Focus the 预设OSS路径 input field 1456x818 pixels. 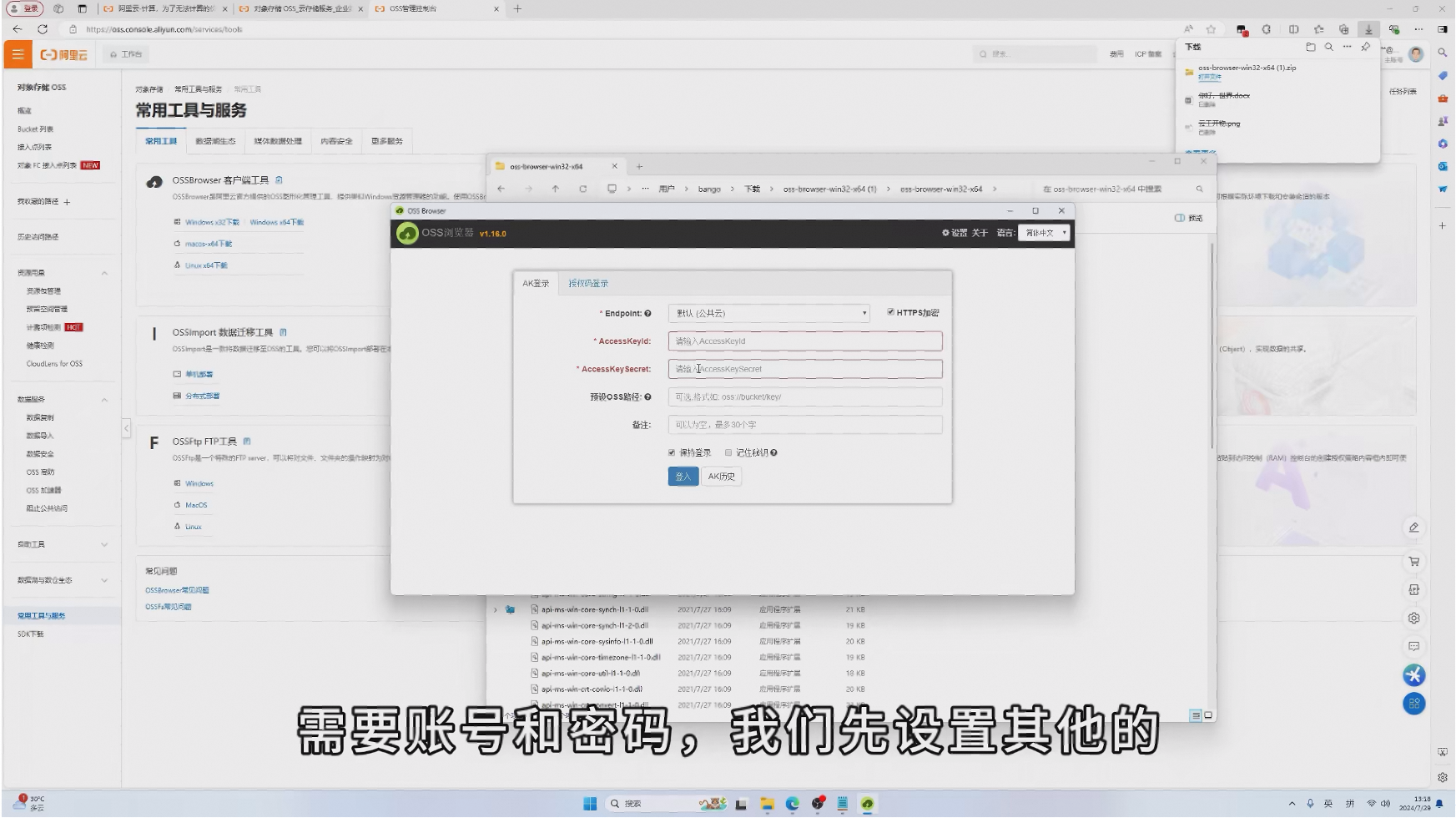805,397
